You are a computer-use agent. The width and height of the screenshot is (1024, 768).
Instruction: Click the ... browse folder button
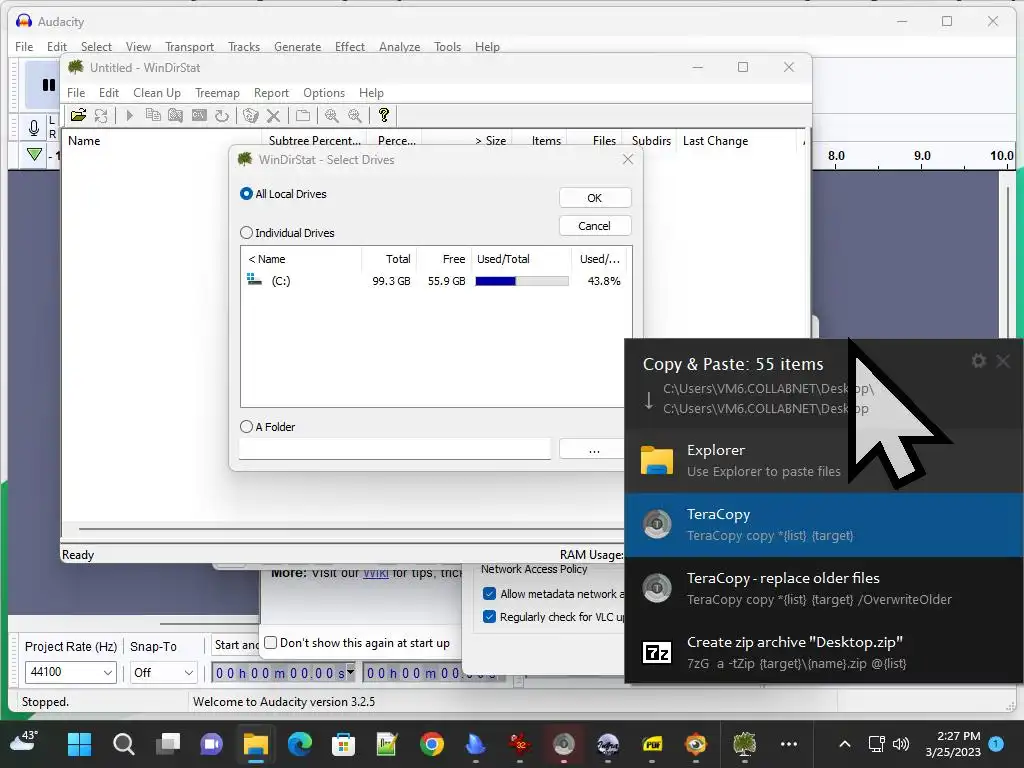click(x=592, y=449)
